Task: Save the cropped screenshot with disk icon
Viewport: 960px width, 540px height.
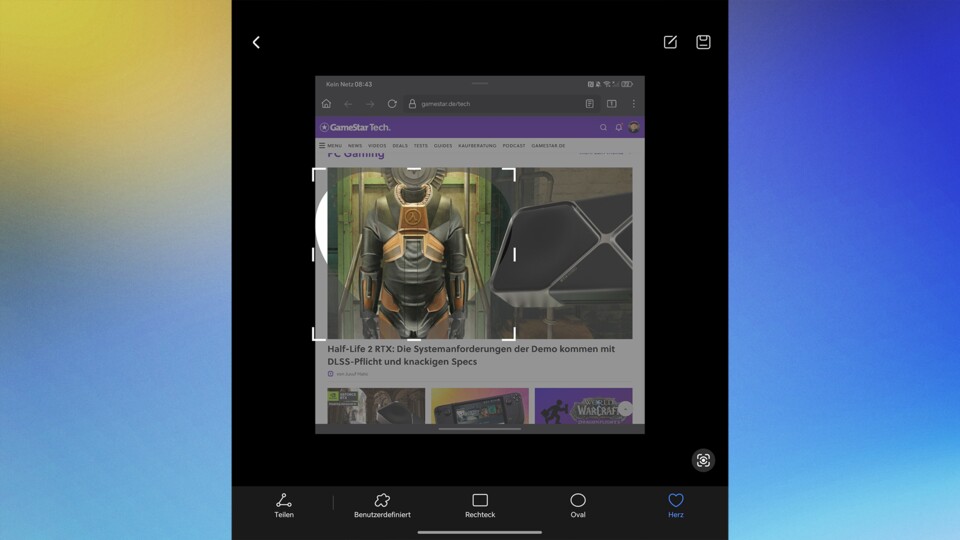Action: (x=703, y=42)
